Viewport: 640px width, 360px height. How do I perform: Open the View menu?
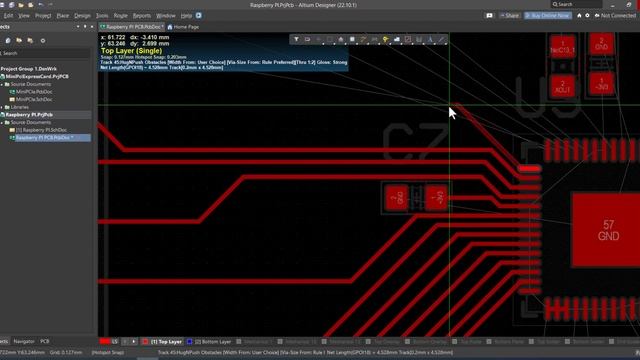(24, 16)
